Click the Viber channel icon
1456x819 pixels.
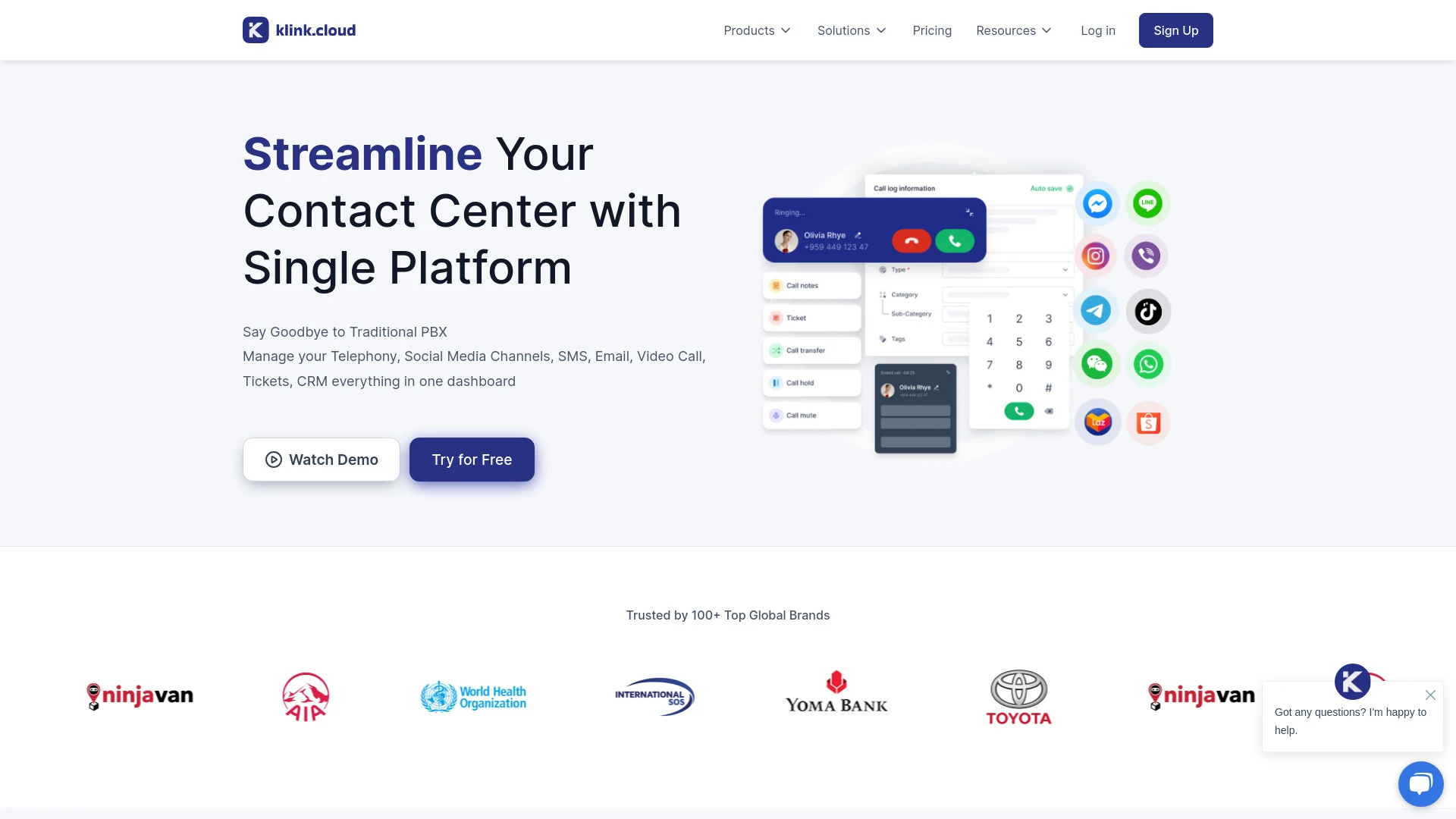pyautogui.click(x=1147, y=256)
